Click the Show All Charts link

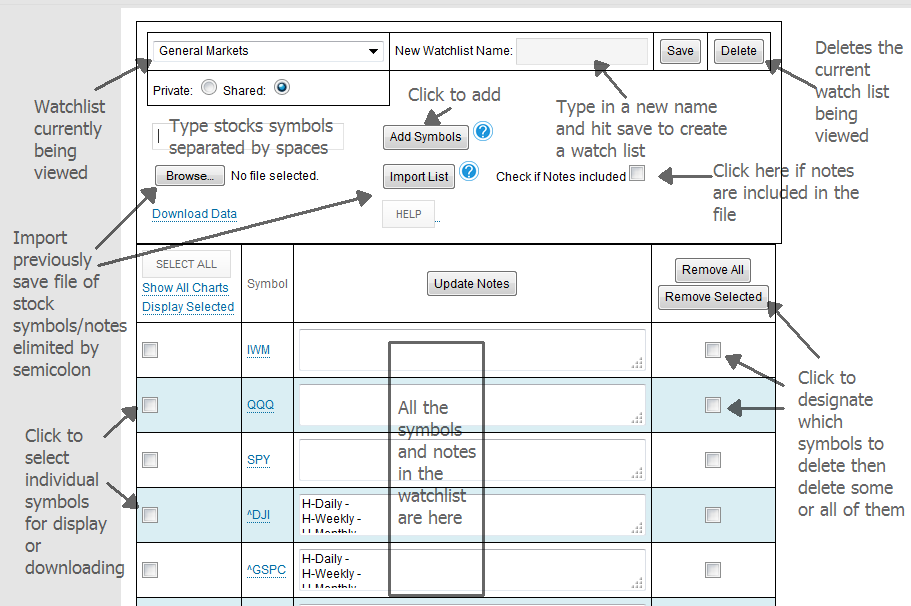click(185, 288)
